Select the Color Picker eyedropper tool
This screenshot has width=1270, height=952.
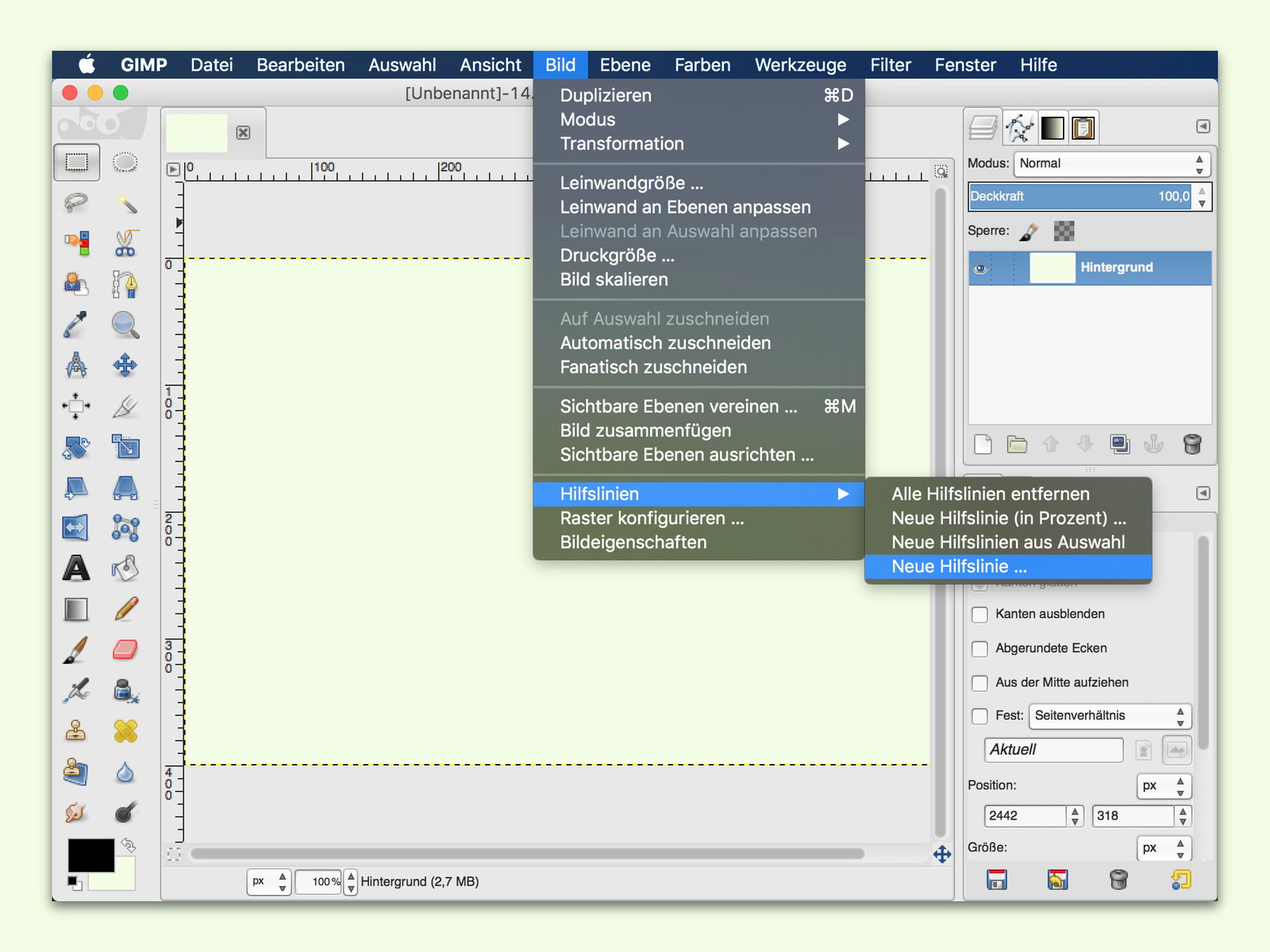coord(76,324)
